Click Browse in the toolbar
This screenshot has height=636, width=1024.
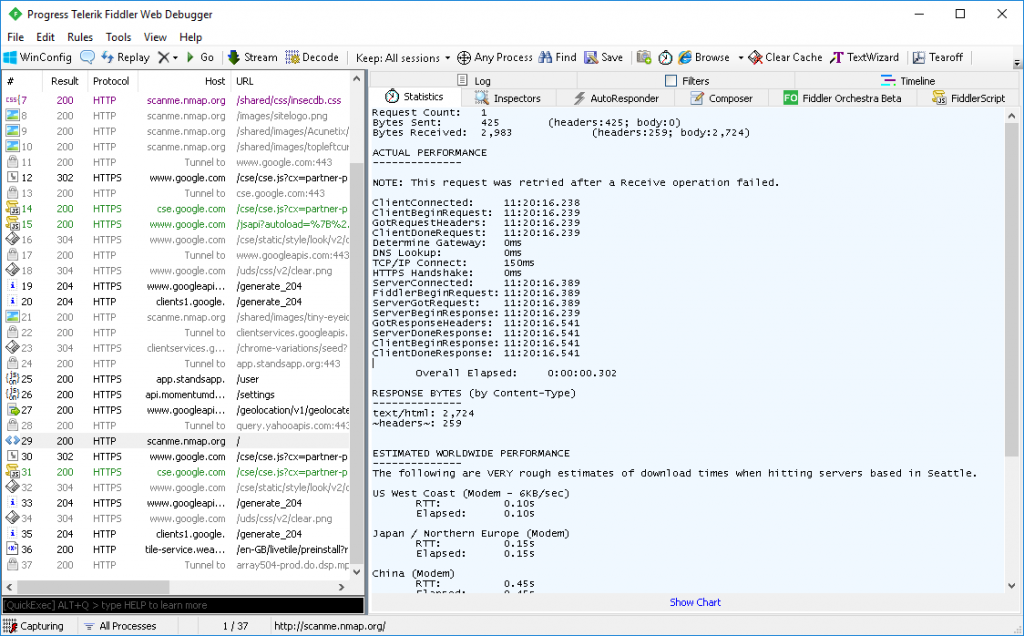(x=704, y=57)
